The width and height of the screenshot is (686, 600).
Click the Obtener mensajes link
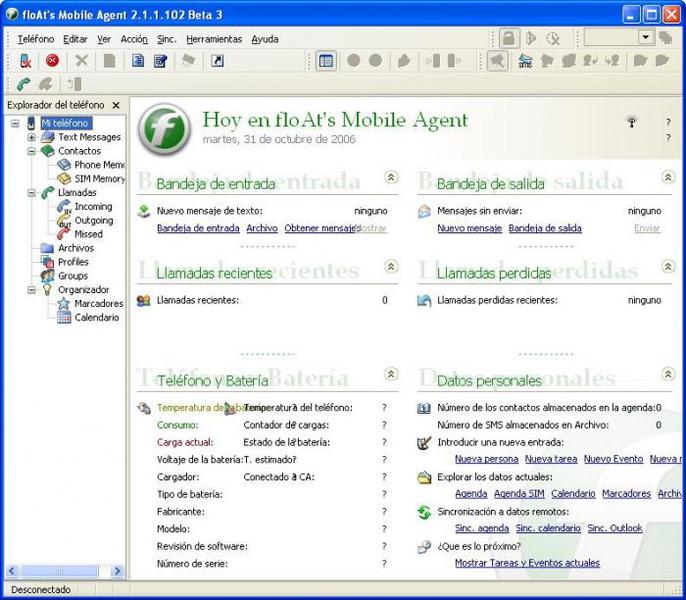tap(322, 228)
